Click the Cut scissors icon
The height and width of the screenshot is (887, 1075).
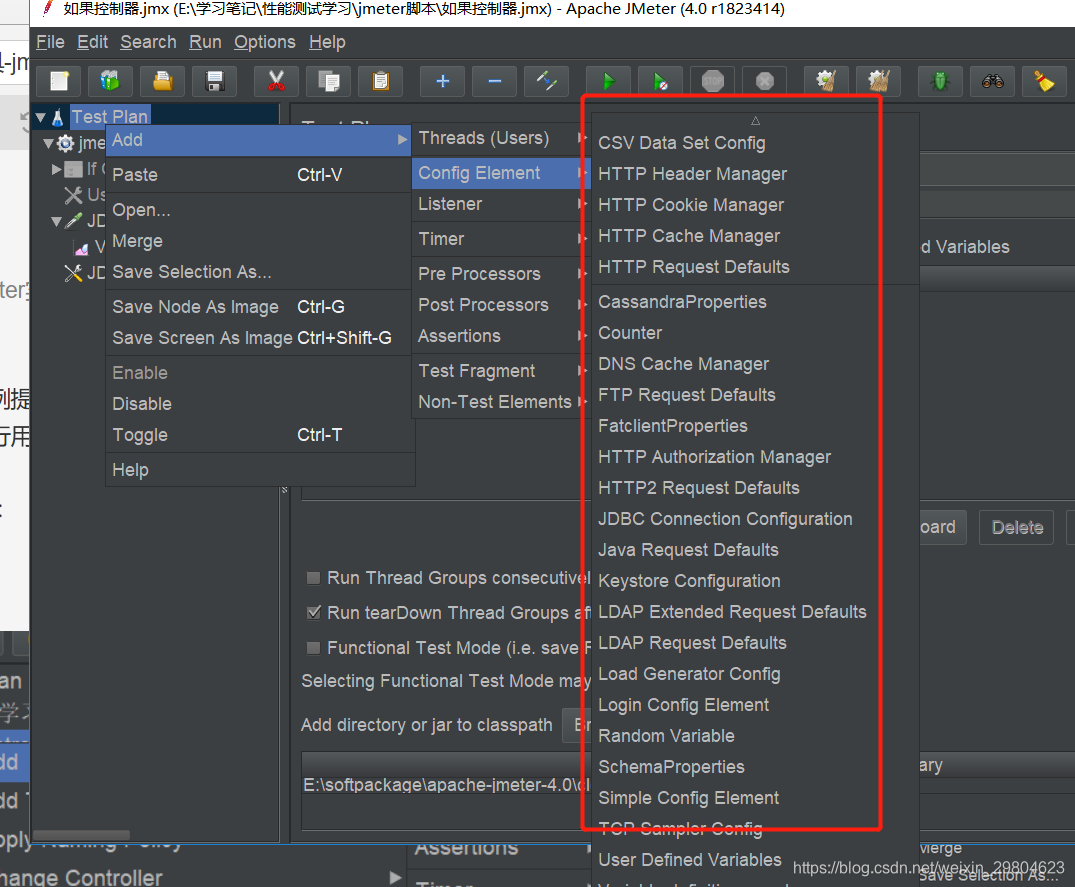[276, 82]
